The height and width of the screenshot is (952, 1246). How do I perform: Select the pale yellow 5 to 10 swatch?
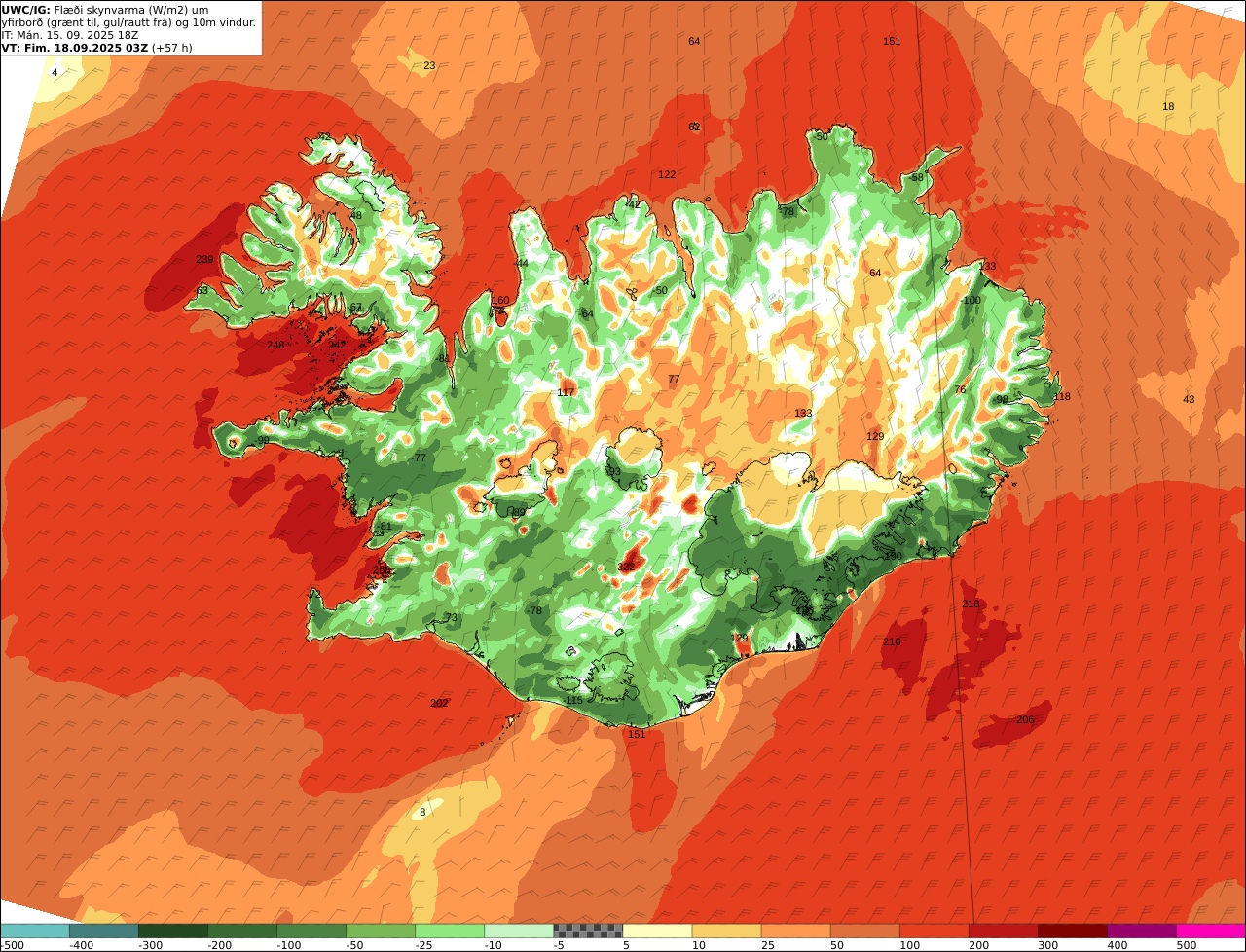tap(657, 931)
